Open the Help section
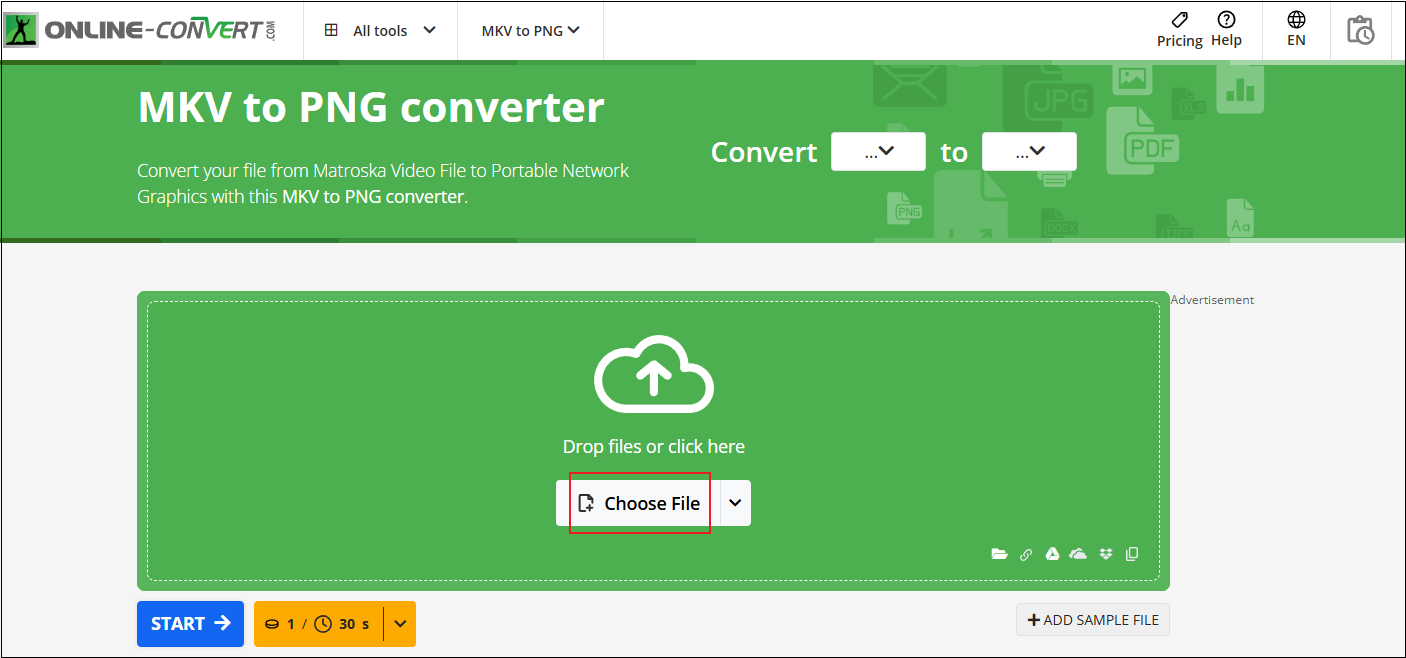The image size is (1406, 658). tap(1226, 30)
